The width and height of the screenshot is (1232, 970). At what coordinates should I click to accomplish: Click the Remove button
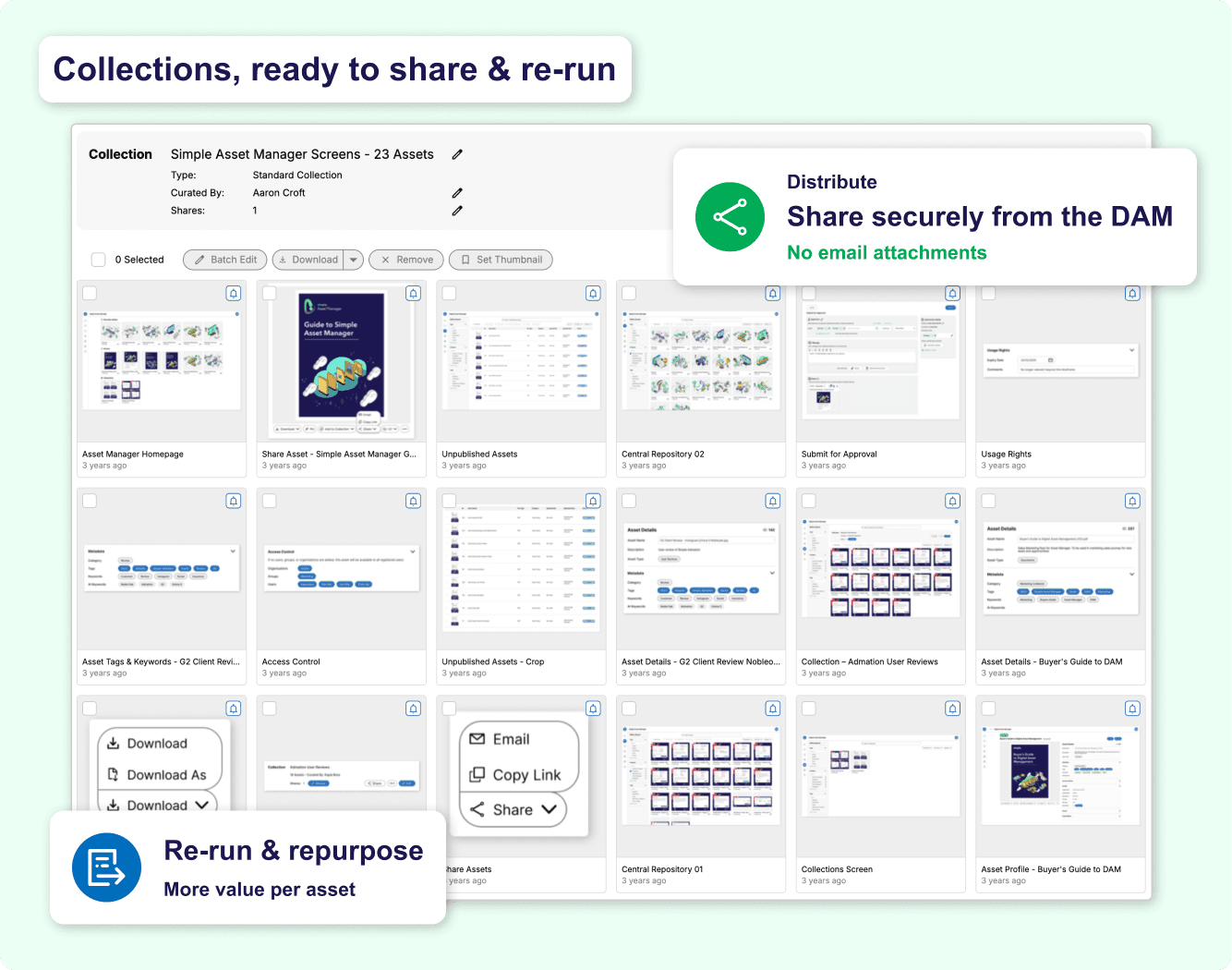[x=406, y=260]
